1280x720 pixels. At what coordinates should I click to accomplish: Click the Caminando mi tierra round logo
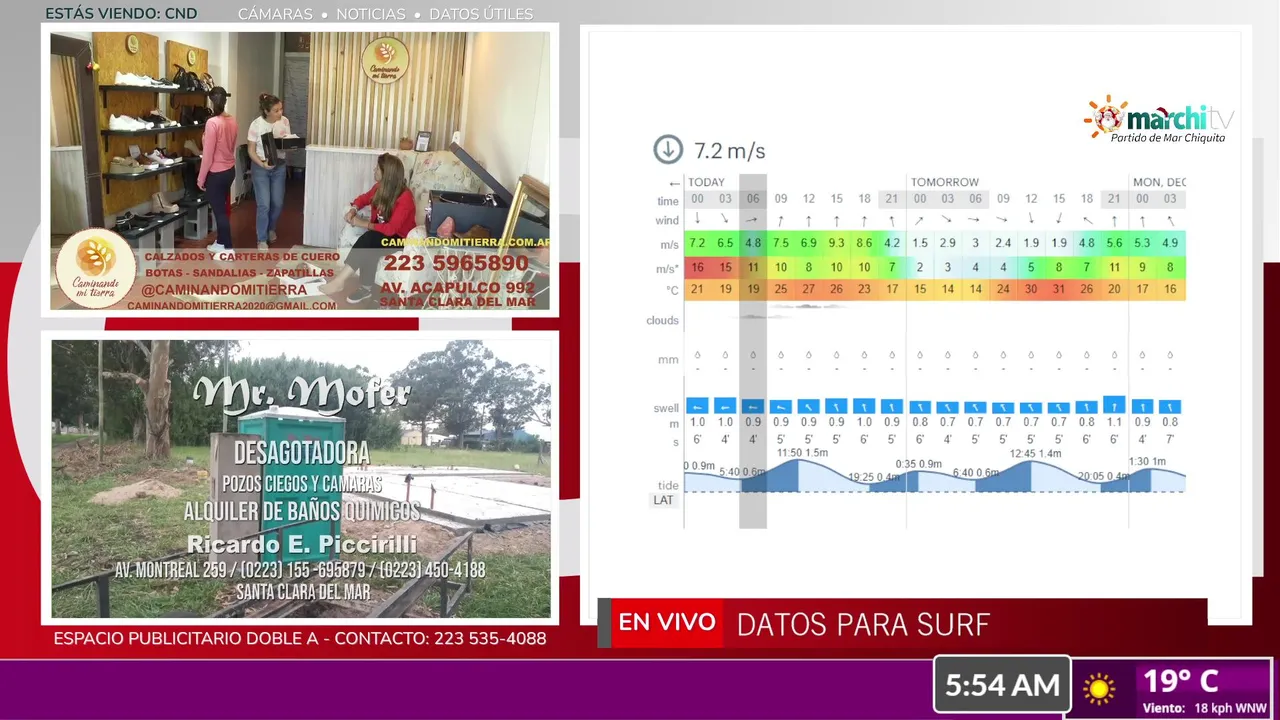(x=95, y=267)
